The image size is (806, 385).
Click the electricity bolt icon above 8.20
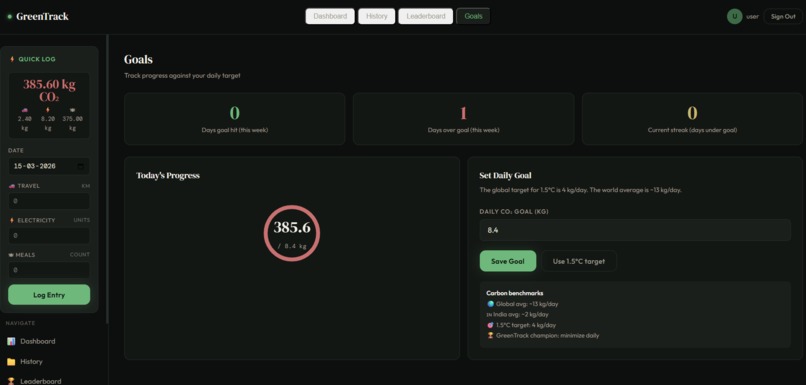tap(48, 109)
